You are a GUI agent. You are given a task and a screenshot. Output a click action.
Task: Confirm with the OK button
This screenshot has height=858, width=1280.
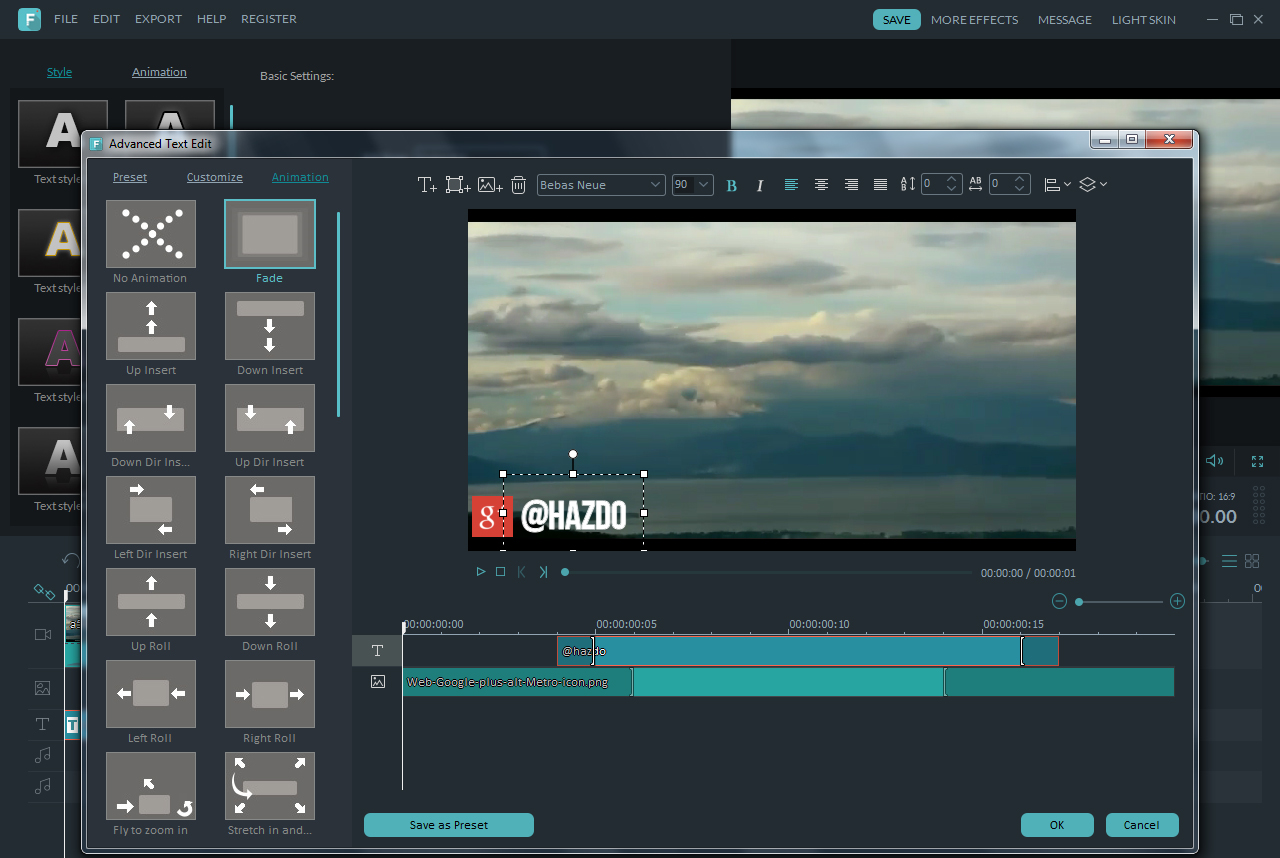[x=1057, y=825]
